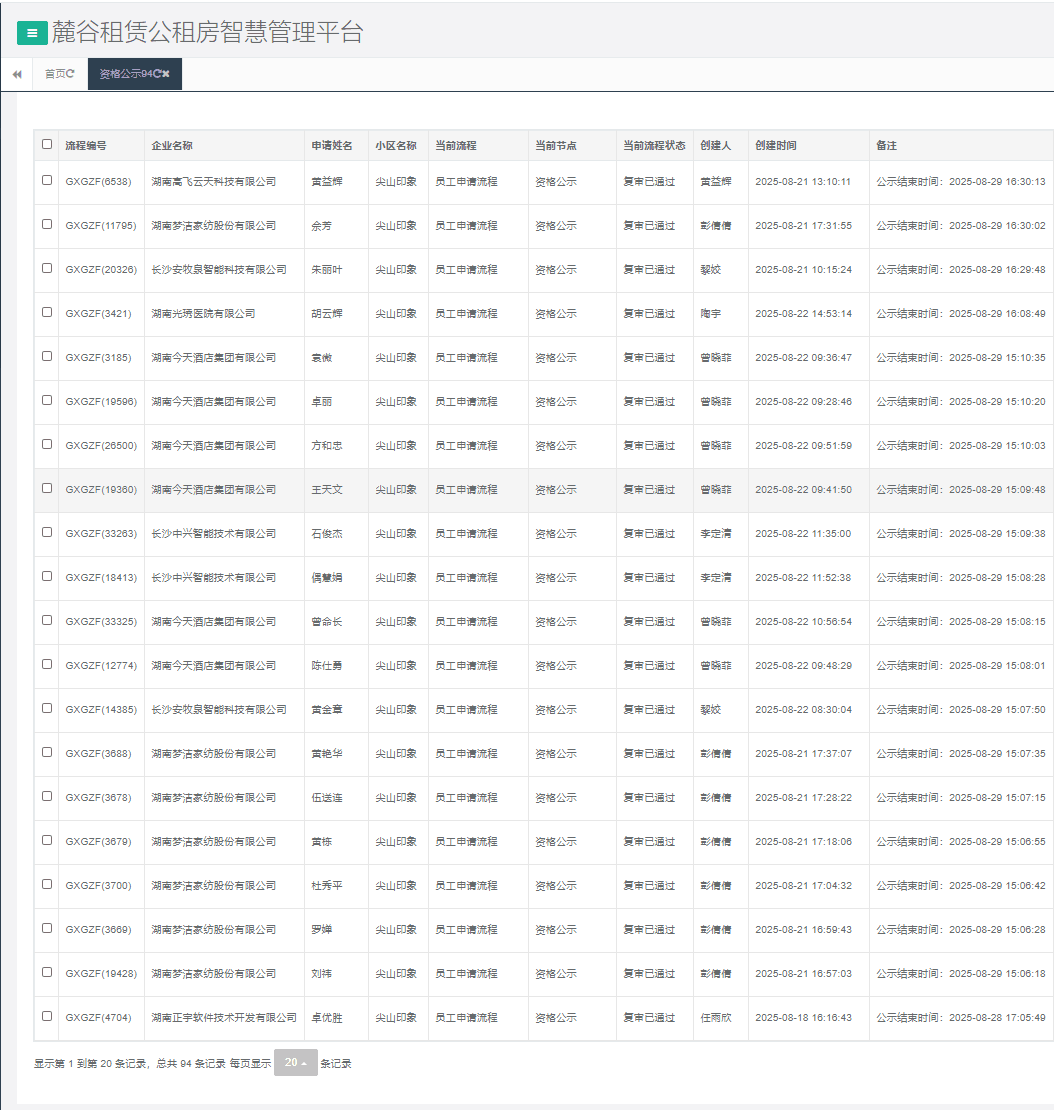Click refresh icon on 首页 tab
The width and height of the screenshot is (1054, 1110).
point(71,74)
